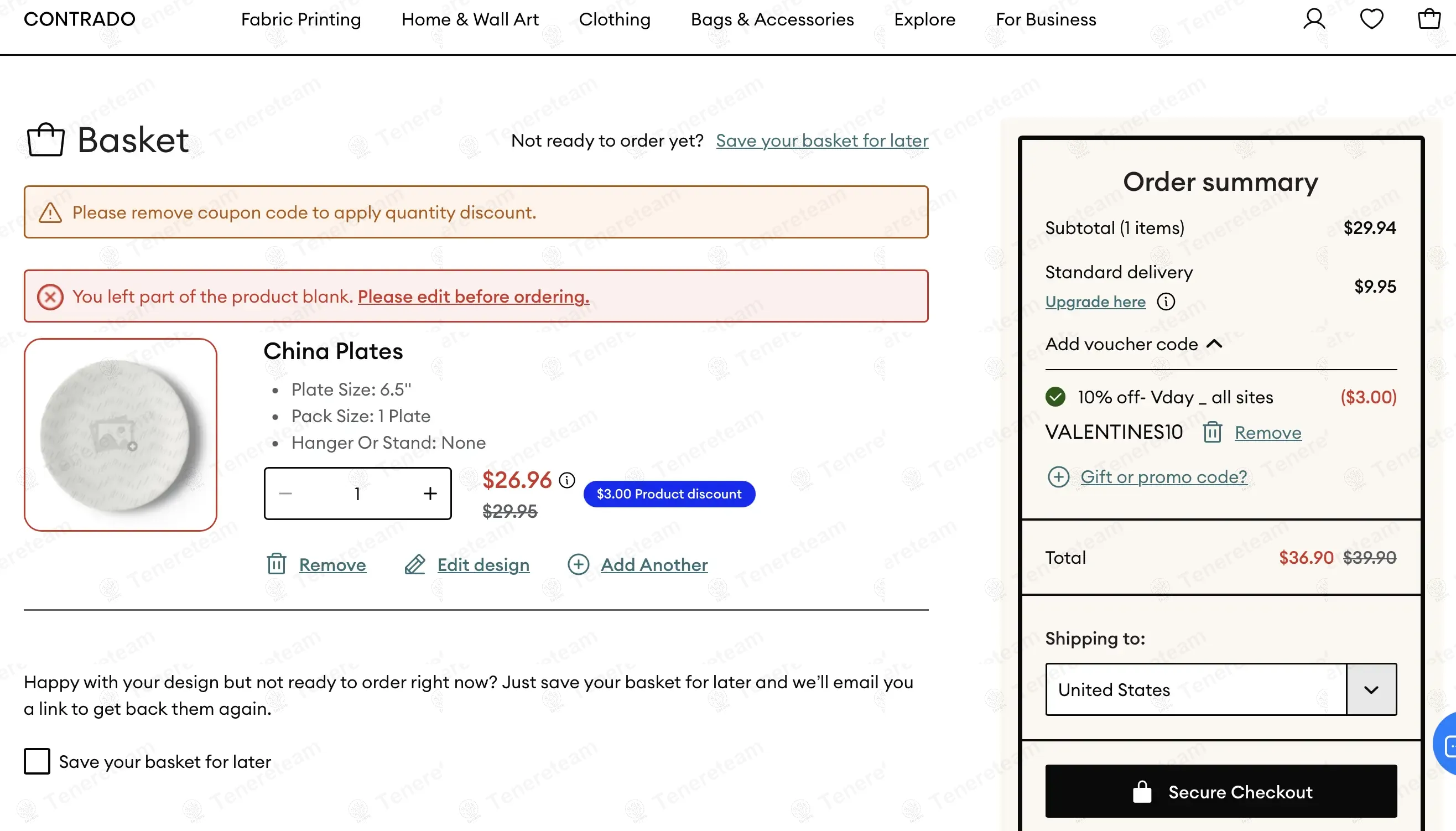Image resolution: width=1456 pixels, height=831 pixels.
Task: Open the wishlist heart icon
Action: click(x=1371, y=19)
